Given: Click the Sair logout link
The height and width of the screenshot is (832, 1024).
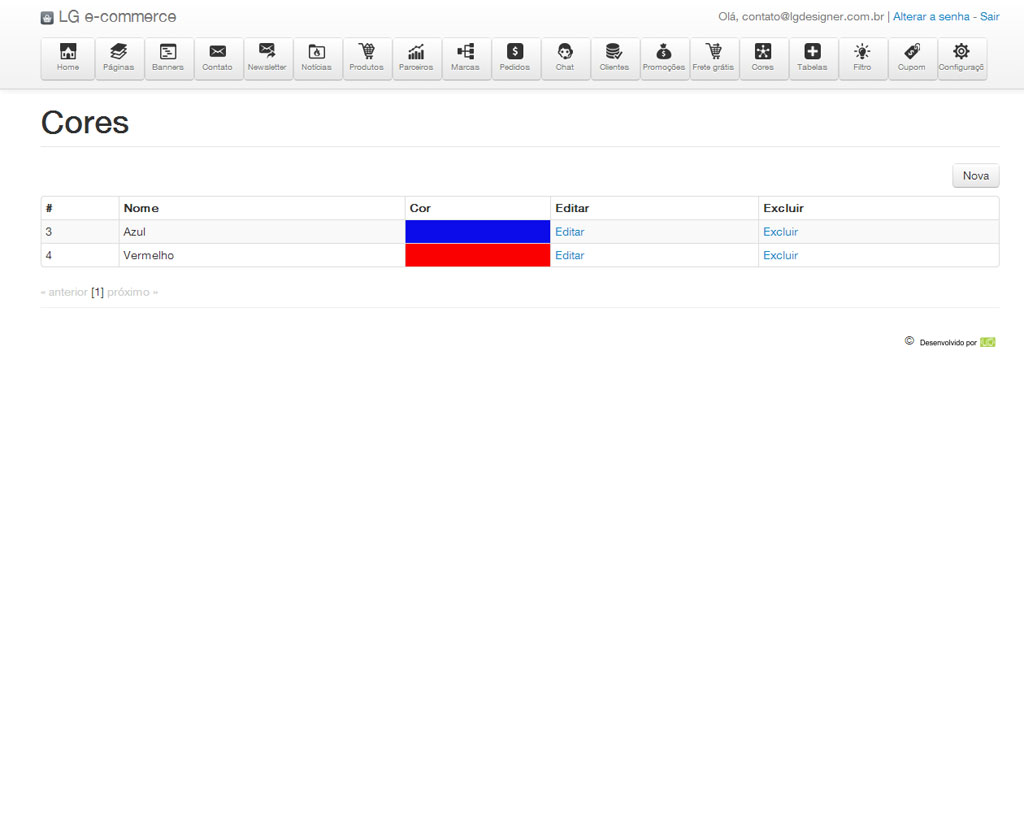Looking at the screenshot, I should coord(989,17).
